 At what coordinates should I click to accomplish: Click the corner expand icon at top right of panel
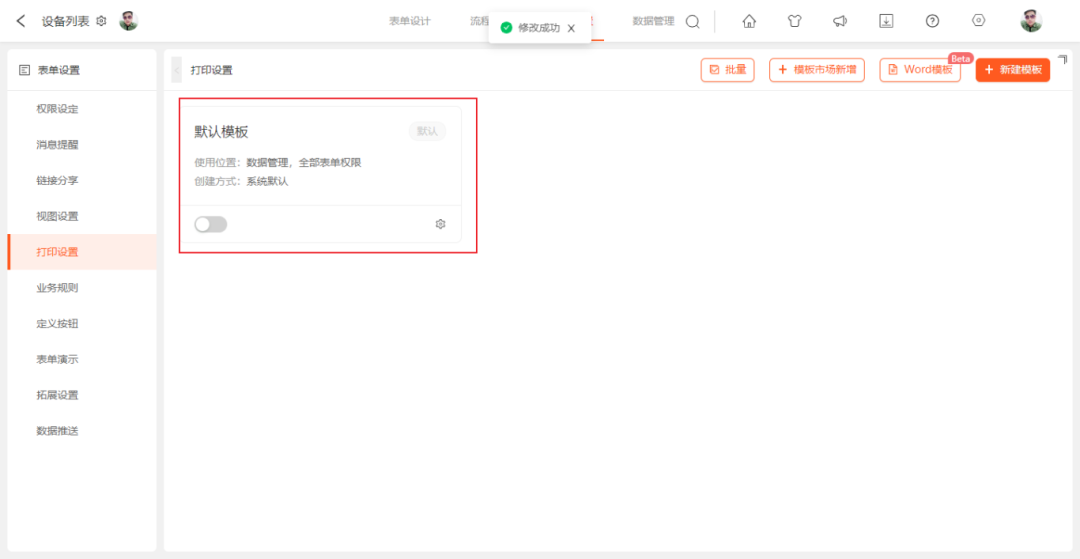pos(1062,61)
